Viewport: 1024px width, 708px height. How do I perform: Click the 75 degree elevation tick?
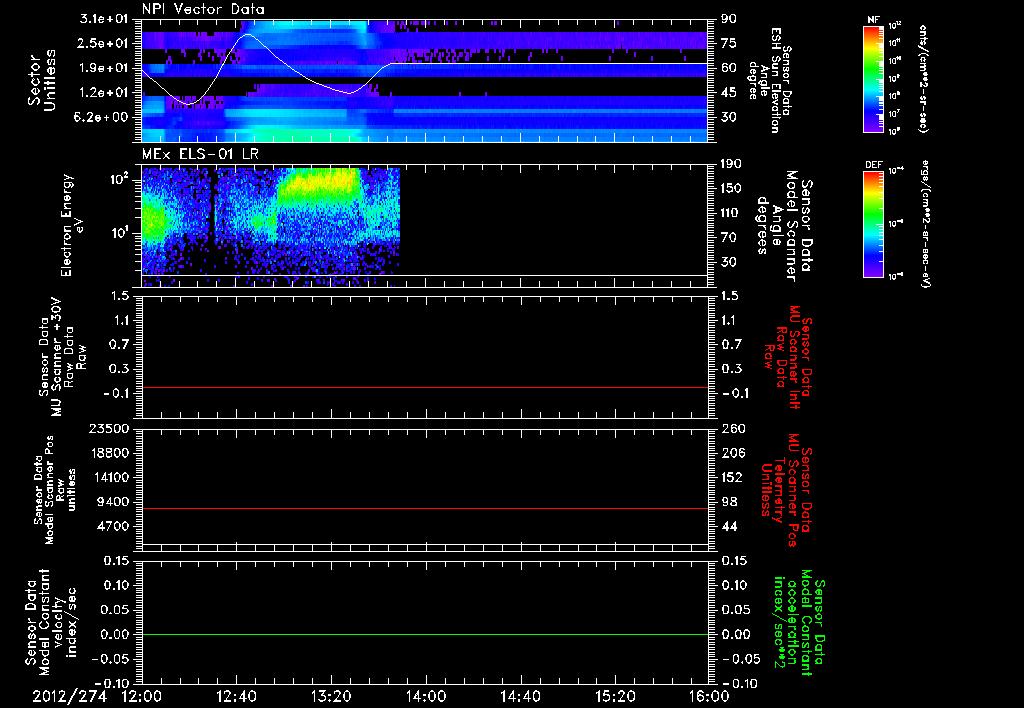(729, 43)
